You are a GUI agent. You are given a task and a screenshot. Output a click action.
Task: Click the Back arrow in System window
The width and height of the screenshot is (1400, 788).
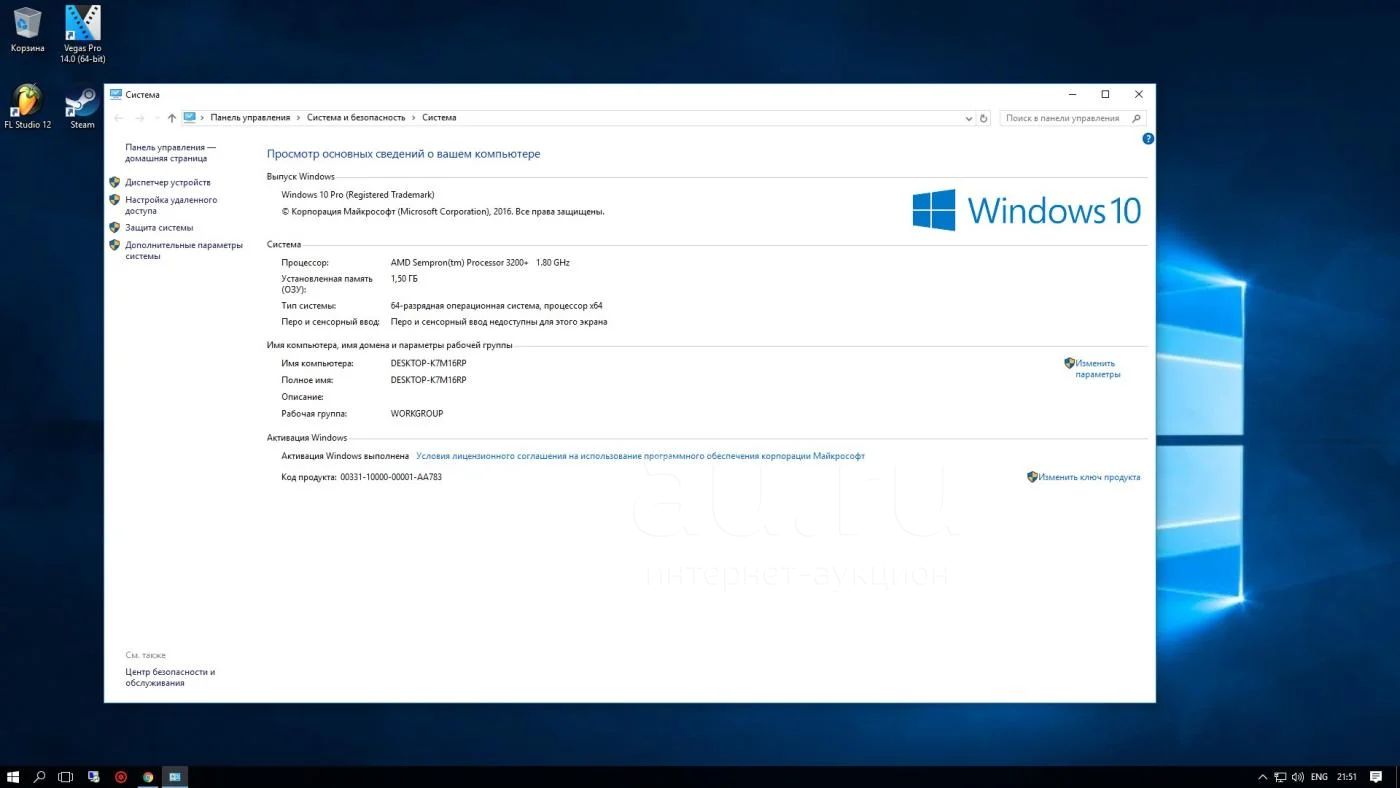[x=119, y=118]
